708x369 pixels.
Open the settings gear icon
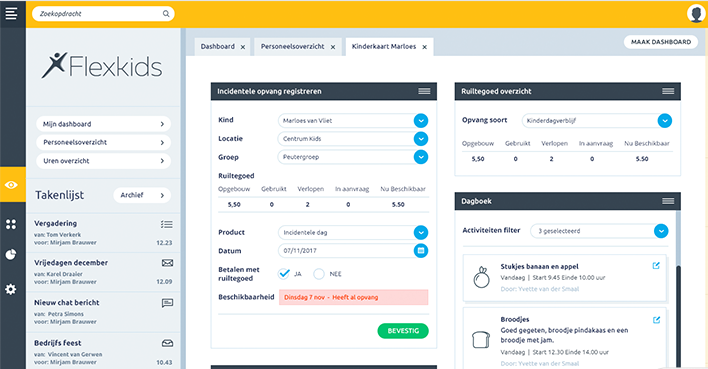click(x=11, y=289)
